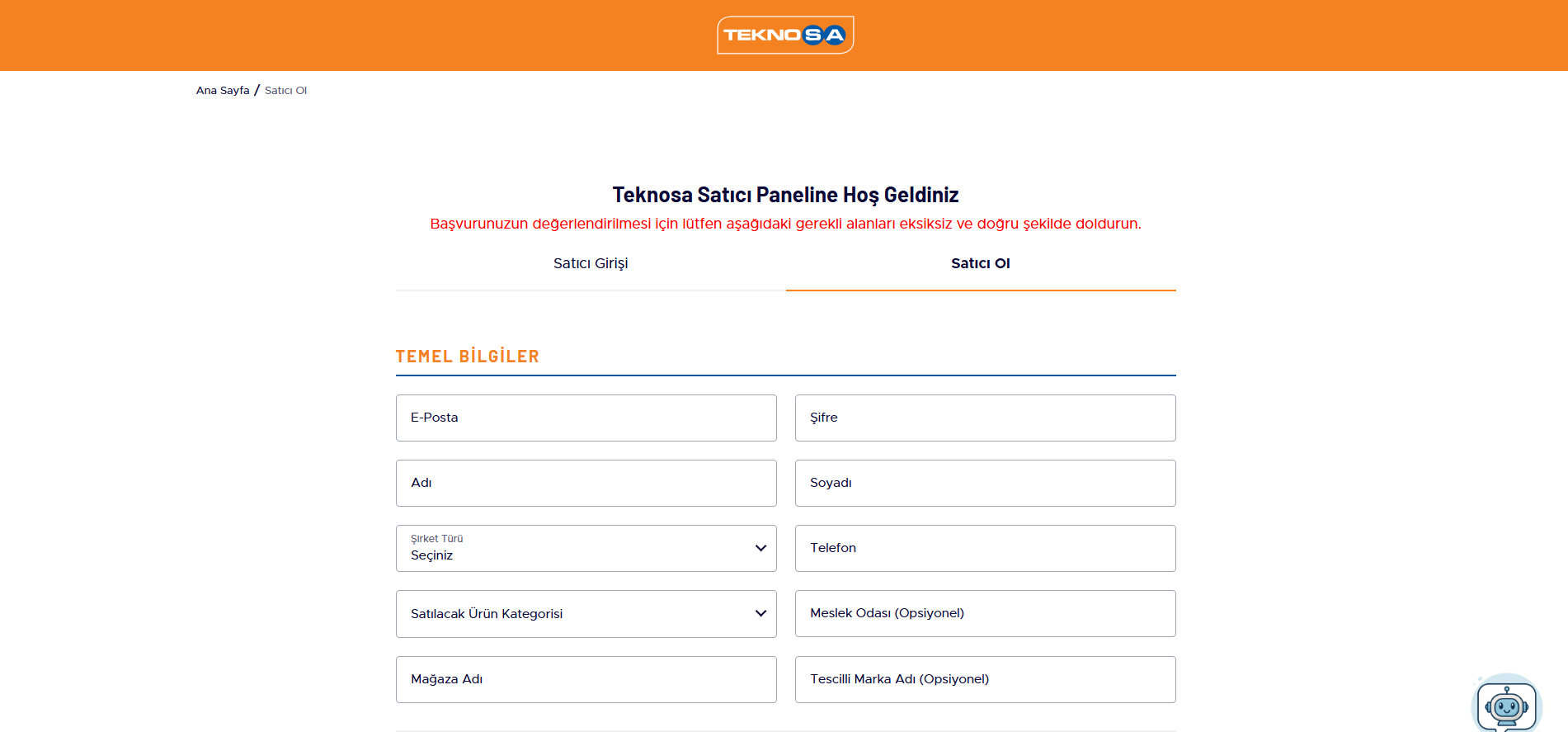Select the Tescilli Marka Adı (Opsiyonel) field

point(985,679)
